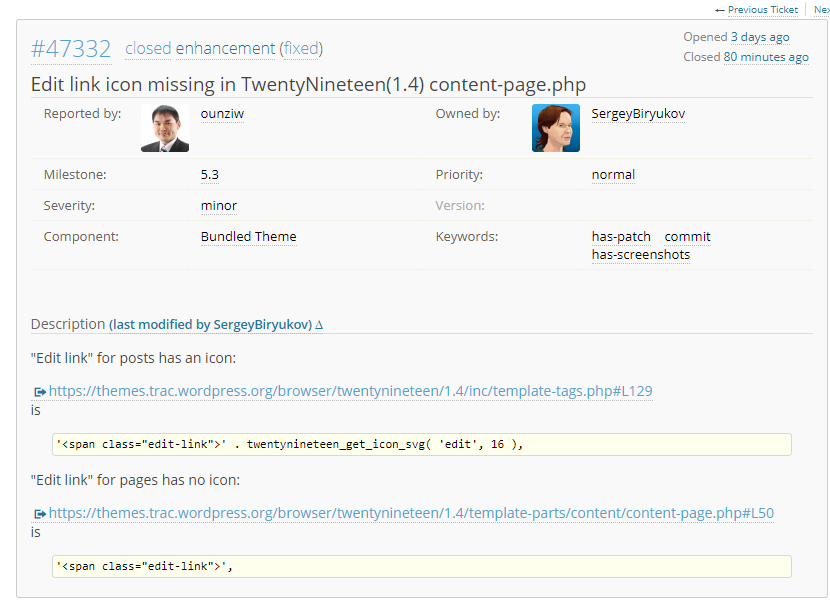This screenshot has height=615, width=830.
Task: Click ounziw's reporter avatar photo
Action: (165, 128)
